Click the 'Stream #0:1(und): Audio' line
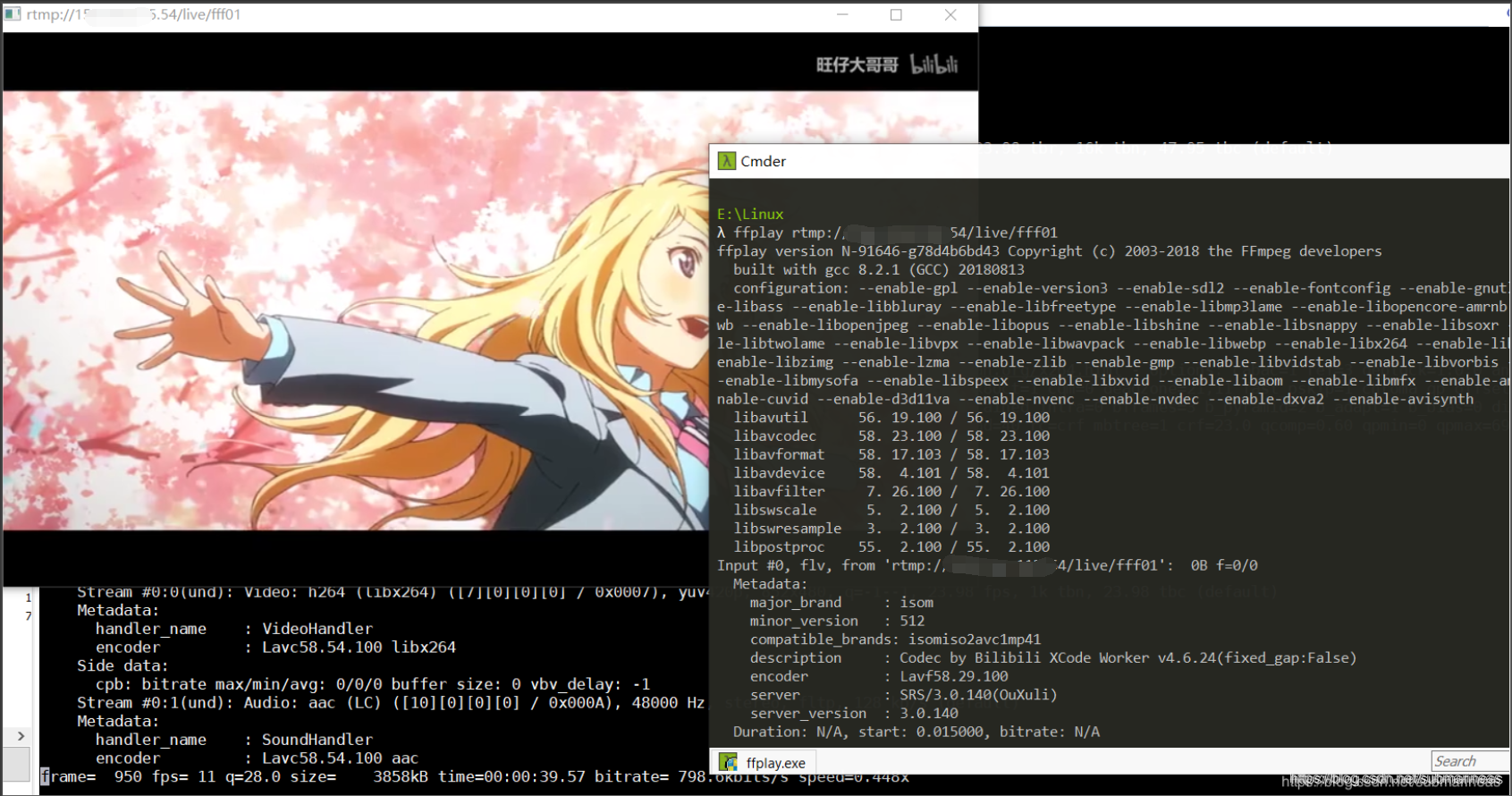This screenshot has height=796, width=1512. pyautogui.click(x=391, y=703)
